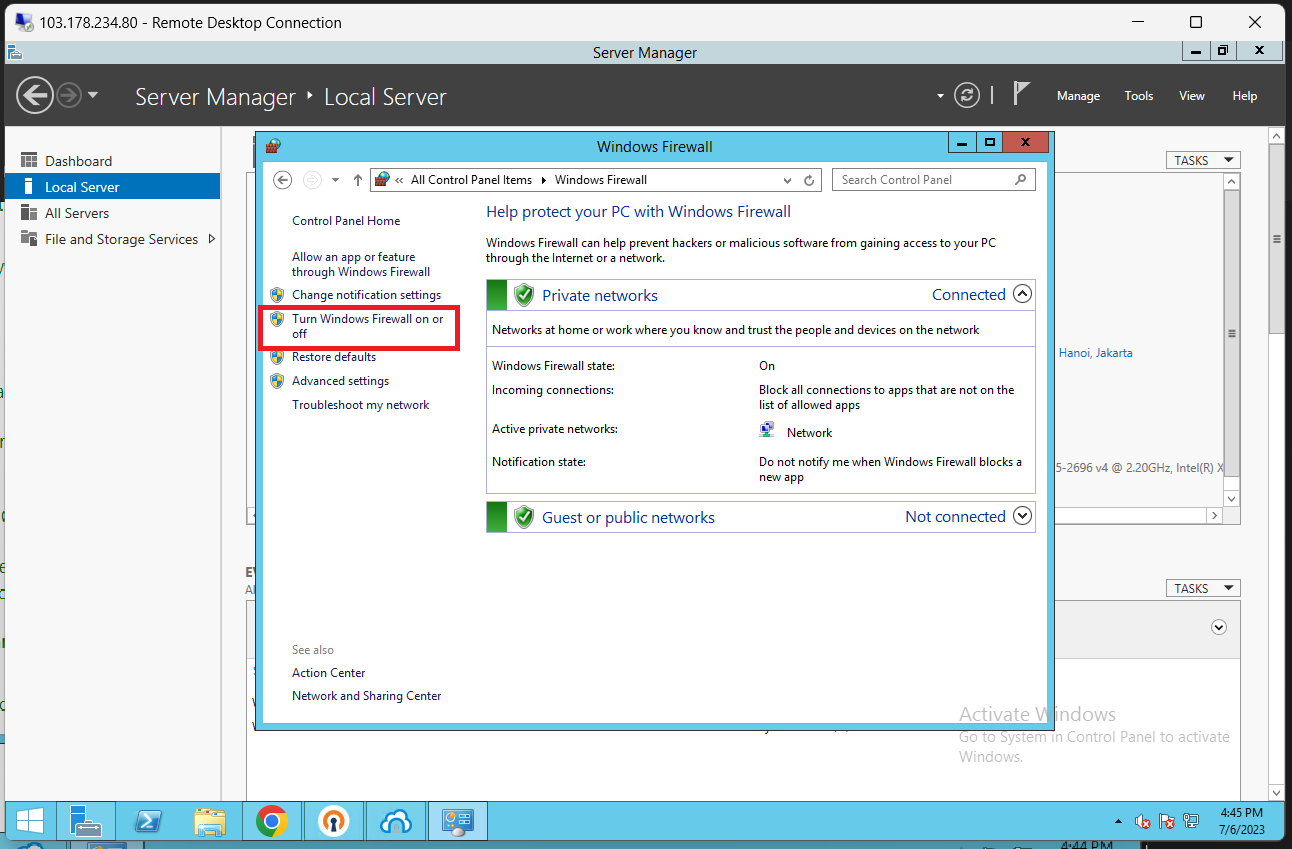The image size is (1292, 849).
Task: Click the Server Manager forward arrow button
Action: click(68, 96)
